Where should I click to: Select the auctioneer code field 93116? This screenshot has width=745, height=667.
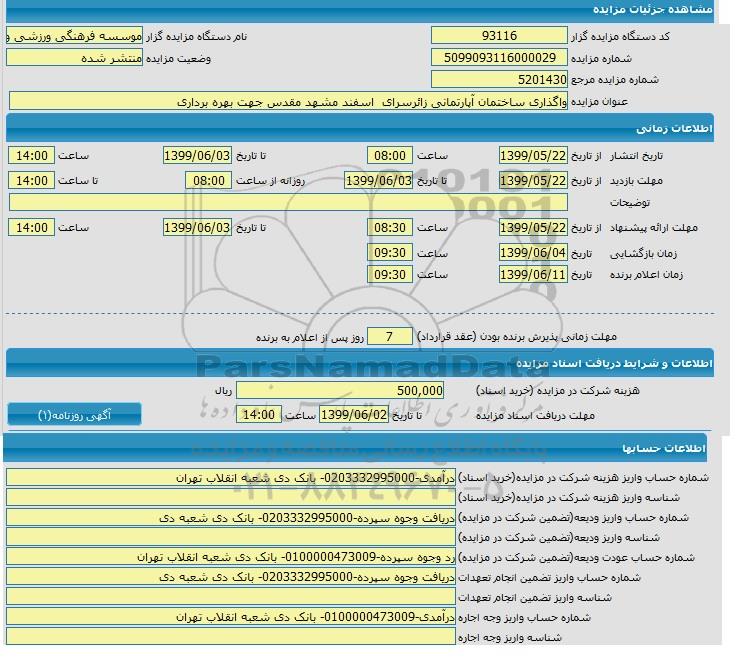(499, 36)
